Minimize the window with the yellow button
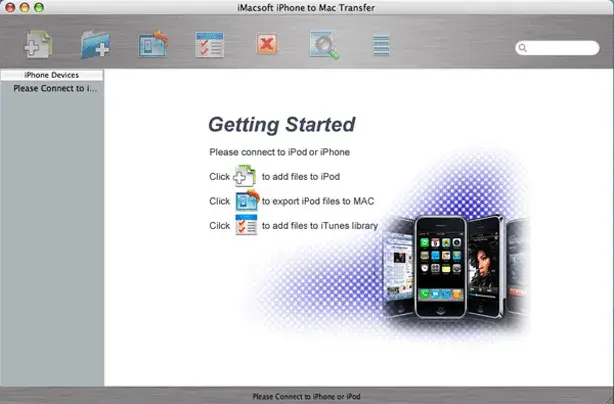 (24, 7)
